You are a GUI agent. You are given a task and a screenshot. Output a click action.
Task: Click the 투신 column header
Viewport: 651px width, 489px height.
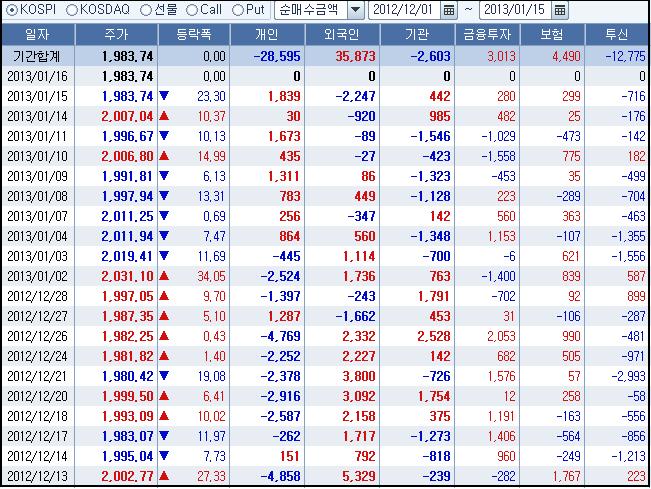click(x=617, y=34)
